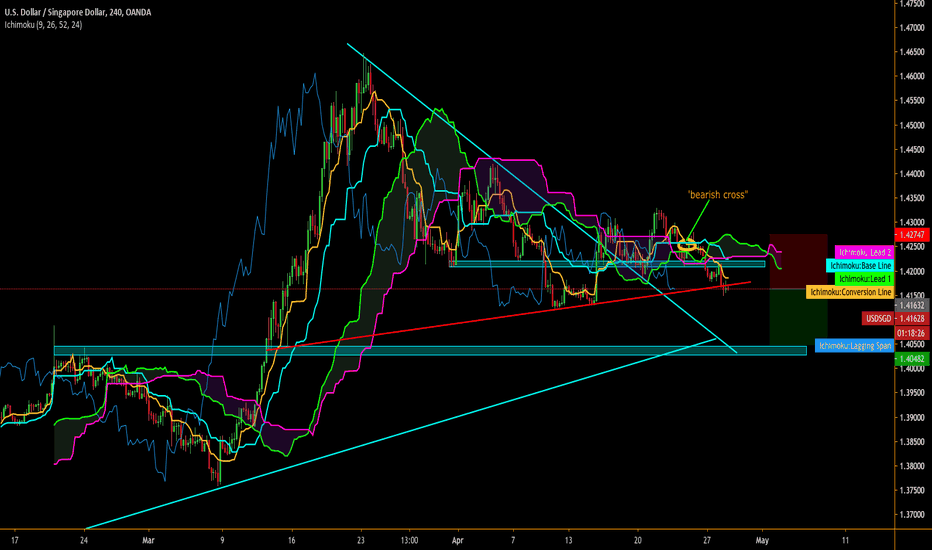
Task: Click the 1.39000 price axis label
Action: pos(912,417)
